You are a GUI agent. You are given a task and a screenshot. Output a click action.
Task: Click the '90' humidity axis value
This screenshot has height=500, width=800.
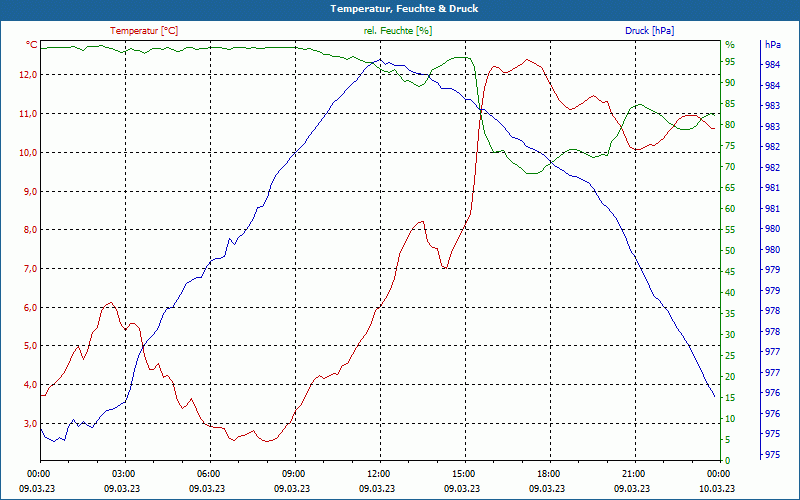click(730, 83)
